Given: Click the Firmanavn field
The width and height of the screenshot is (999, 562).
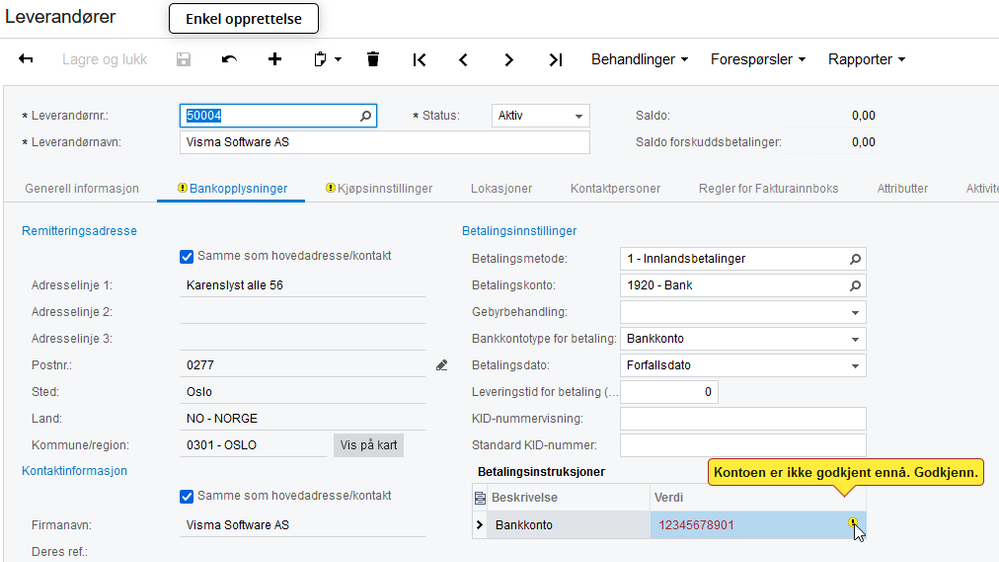Looking at the screenshot, I should click(x=303, y=525).
